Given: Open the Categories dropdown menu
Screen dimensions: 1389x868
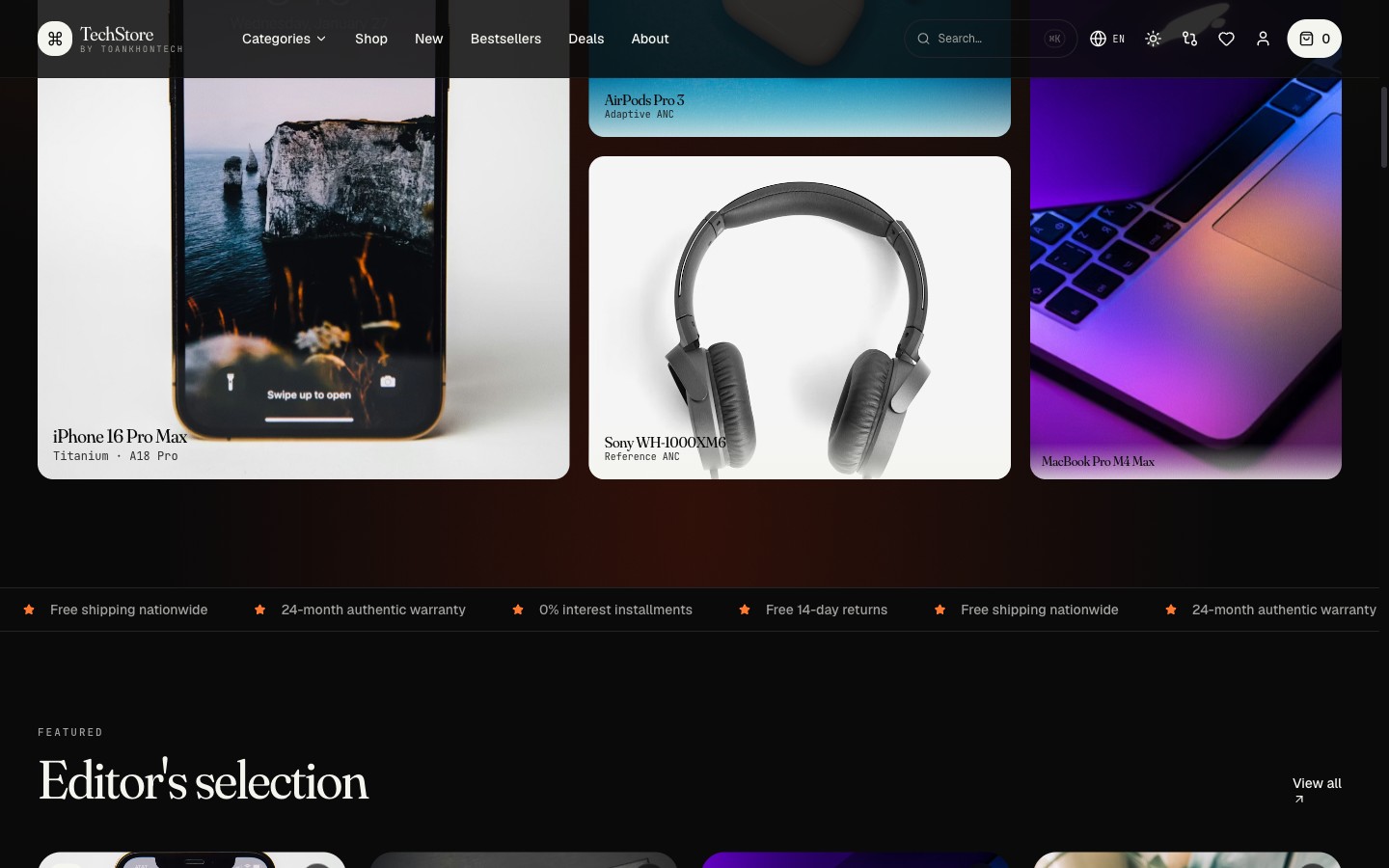Looking at the screenshot, I should tap(284, 39).
